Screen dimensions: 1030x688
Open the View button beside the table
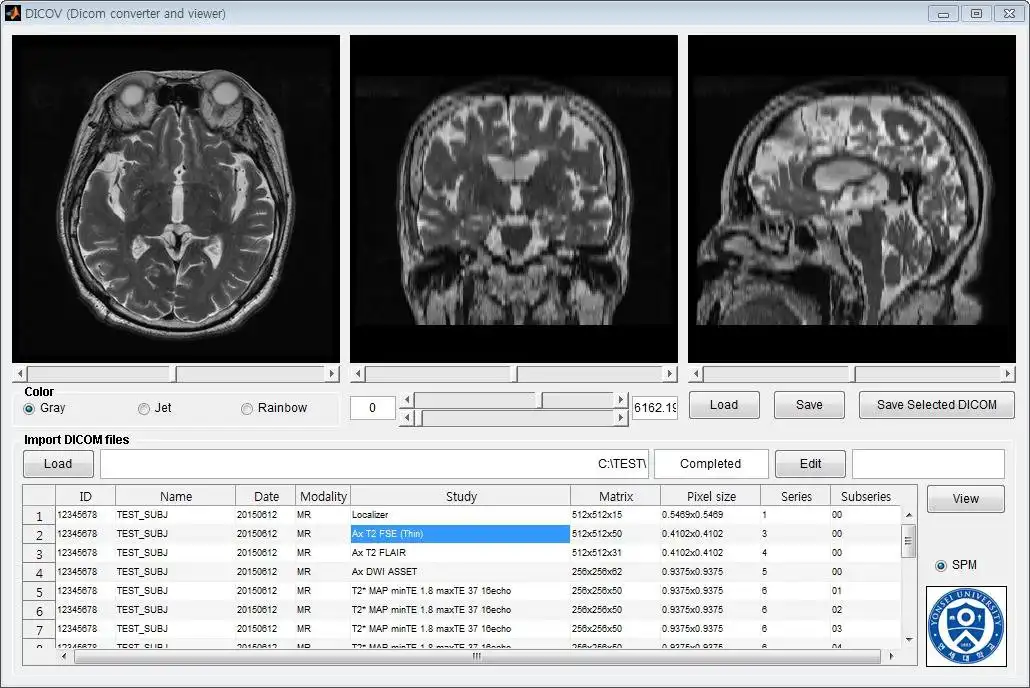pos(966,499)
